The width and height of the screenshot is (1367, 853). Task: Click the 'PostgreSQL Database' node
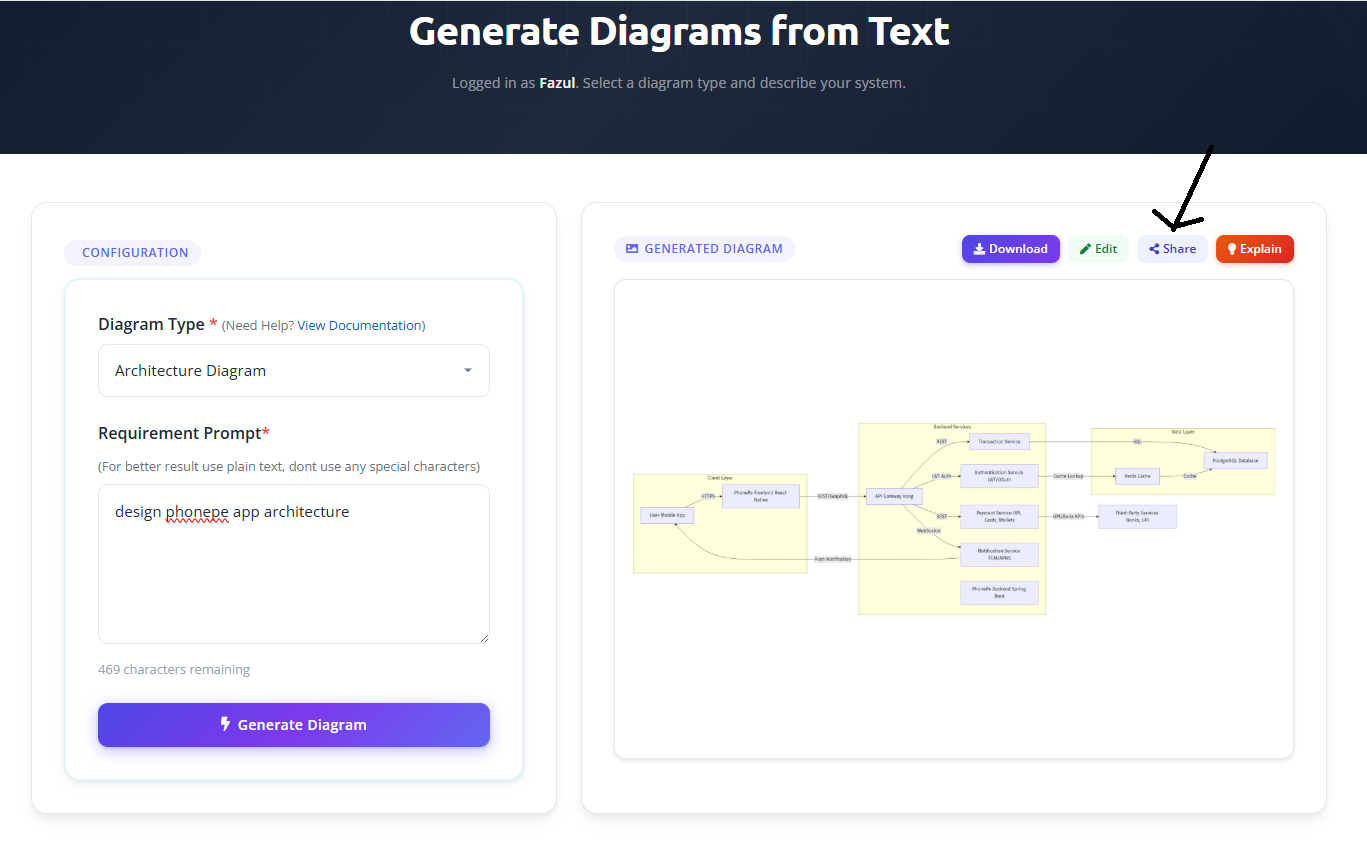point(1235,460)
